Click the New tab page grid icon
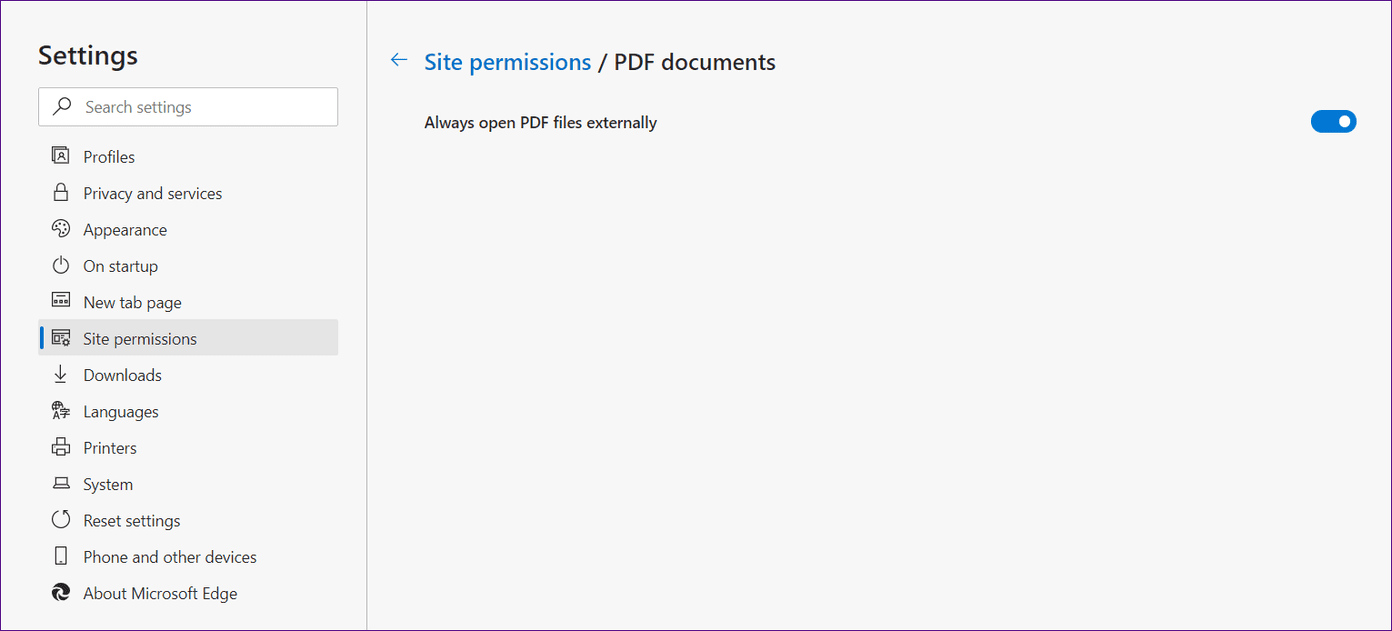The image size is (1392, 631). (x=61, y=301)
